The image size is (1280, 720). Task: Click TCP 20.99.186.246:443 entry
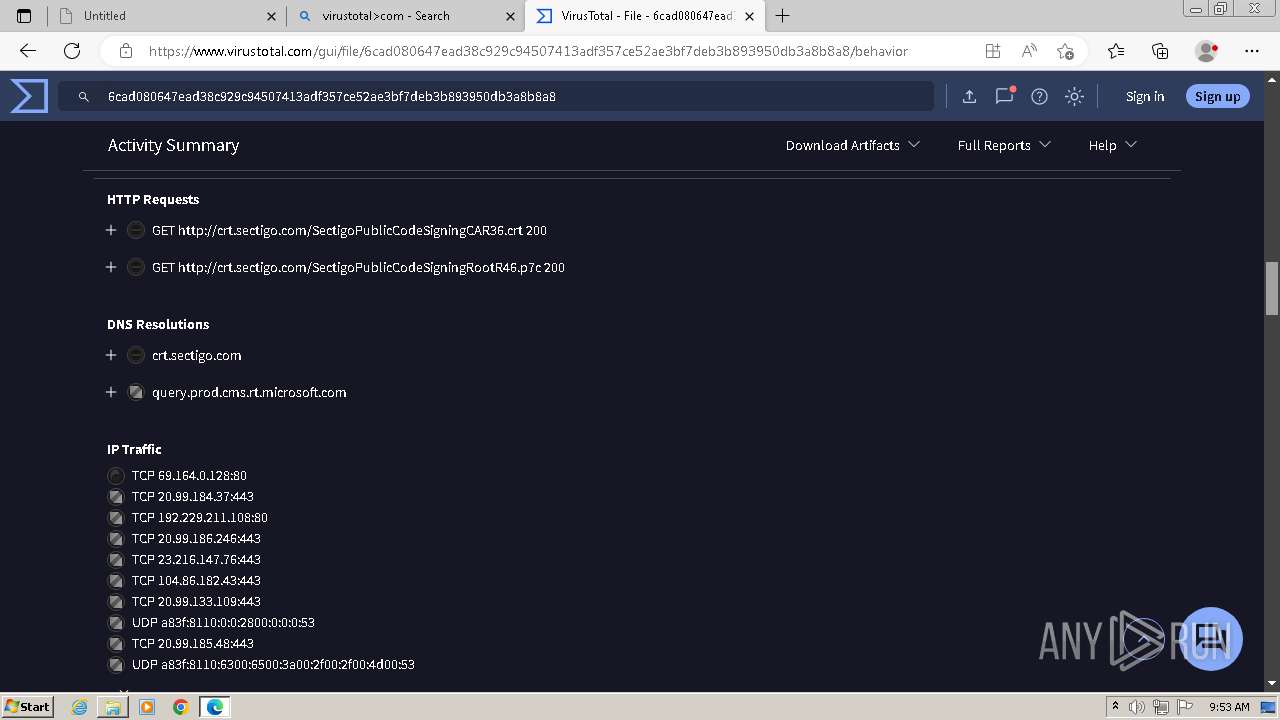point(196,539)
